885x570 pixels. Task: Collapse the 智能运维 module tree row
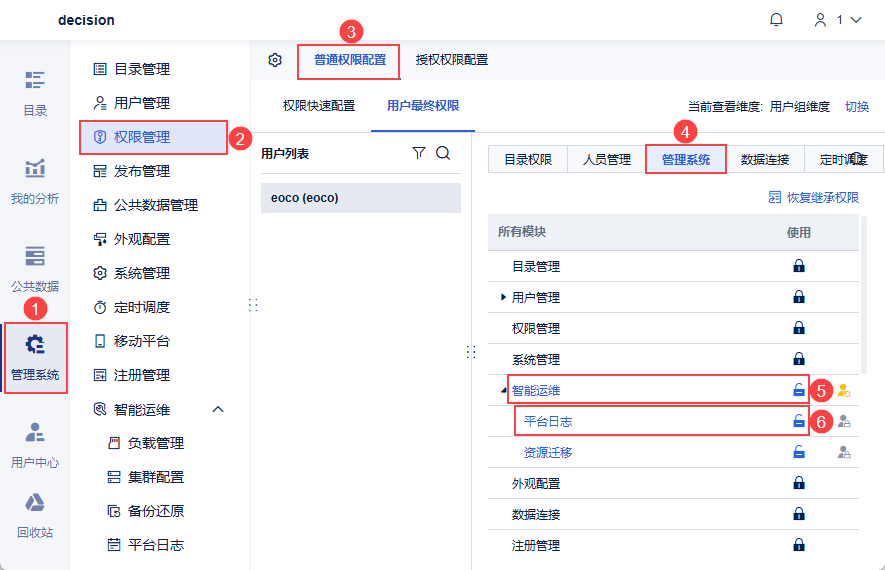coord(503,390)
